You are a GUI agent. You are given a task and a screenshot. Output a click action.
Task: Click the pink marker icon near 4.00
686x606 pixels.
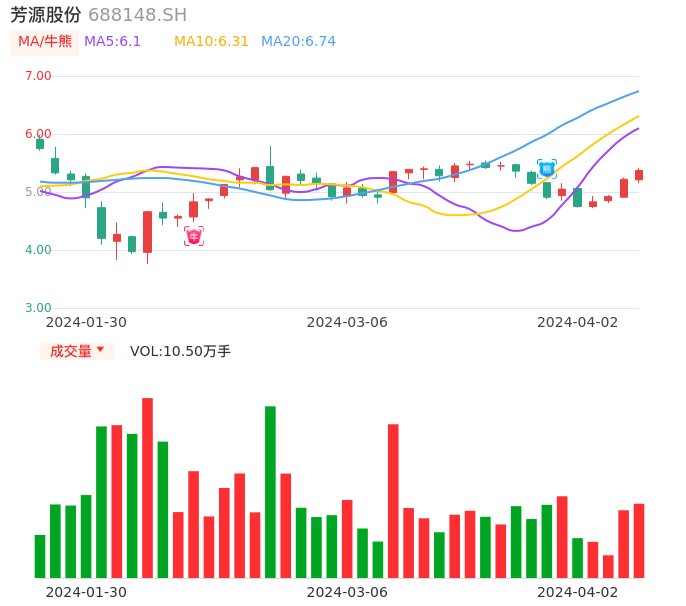(x=193, y=236)
